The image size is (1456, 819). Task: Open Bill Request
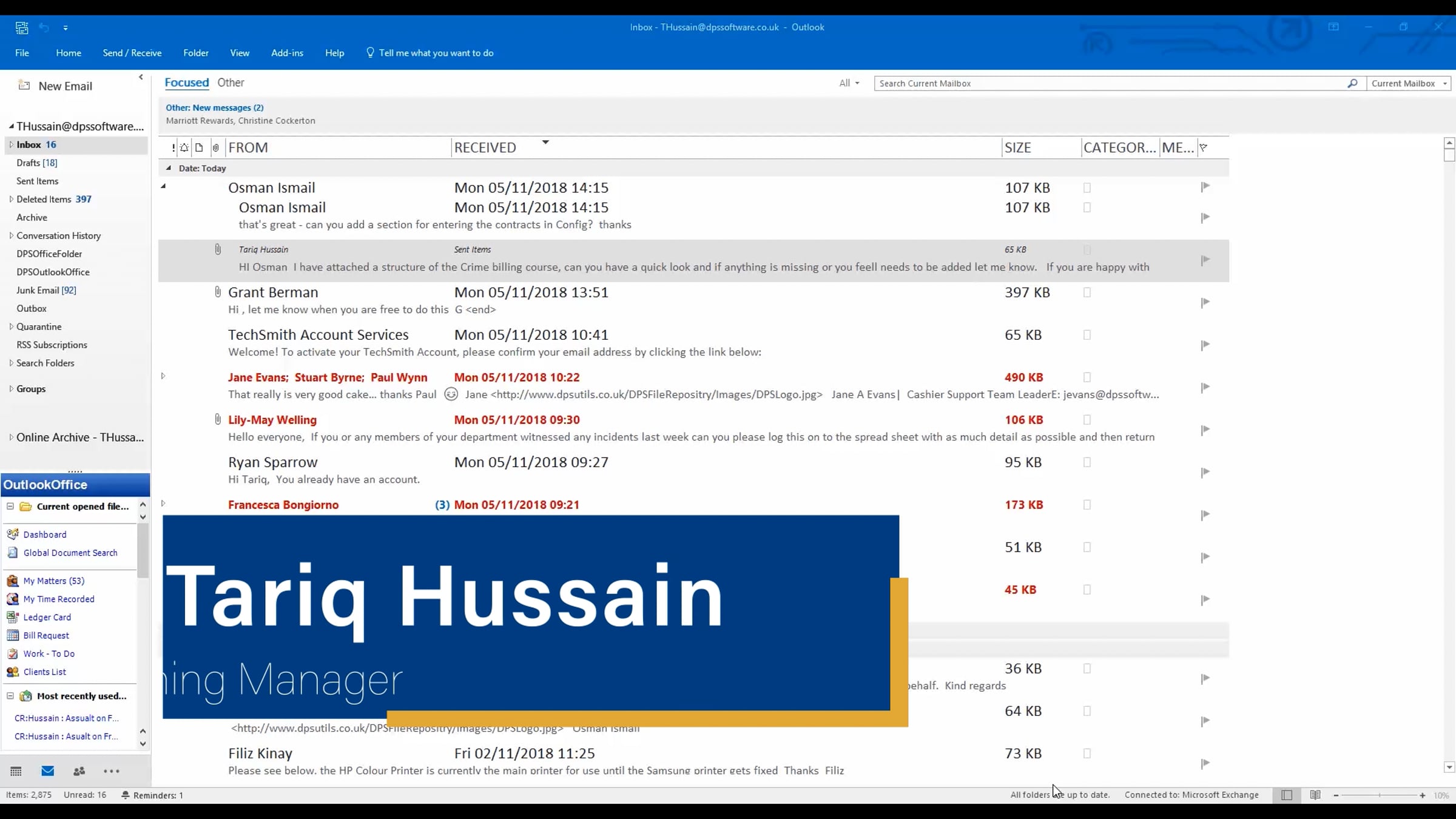46,635
